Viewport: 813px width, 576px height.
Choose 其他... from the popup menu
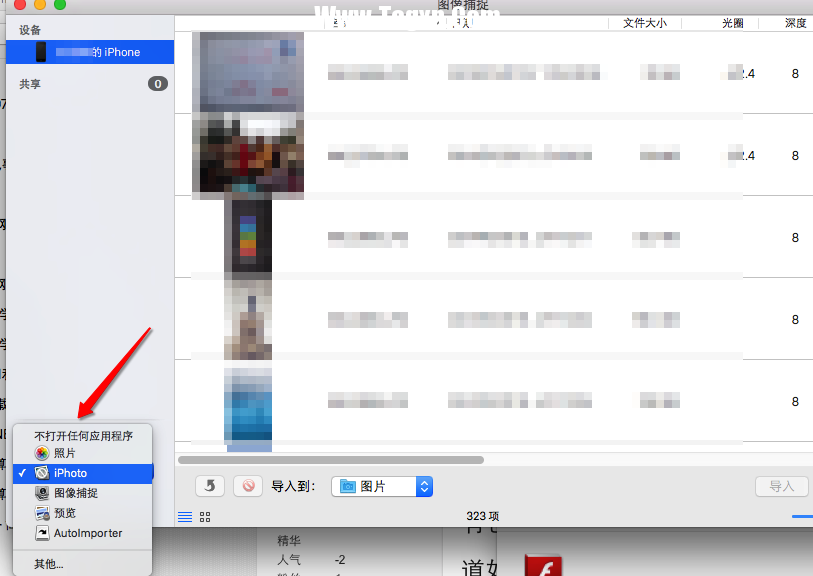coord(83,564)
